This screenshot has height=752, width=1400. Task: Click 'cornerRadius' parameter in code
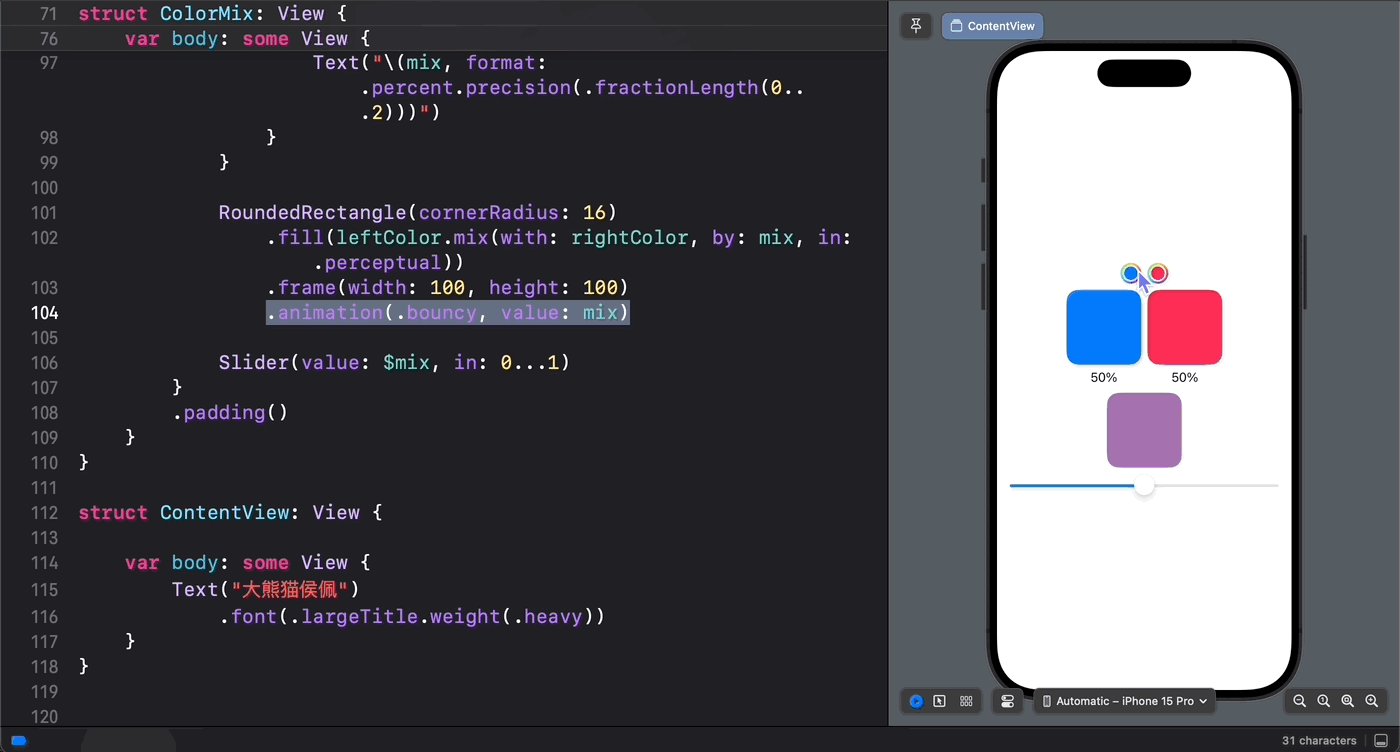click(x=489, y=213)
